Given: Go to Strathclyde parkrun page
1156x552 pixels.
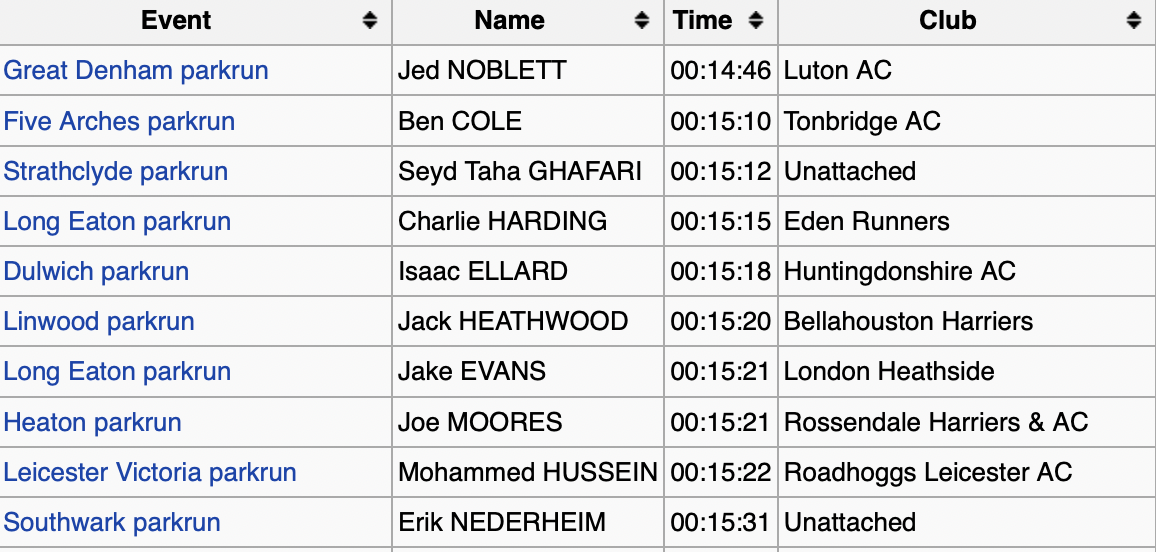Looking at the screenshot, I should (116, 172).
